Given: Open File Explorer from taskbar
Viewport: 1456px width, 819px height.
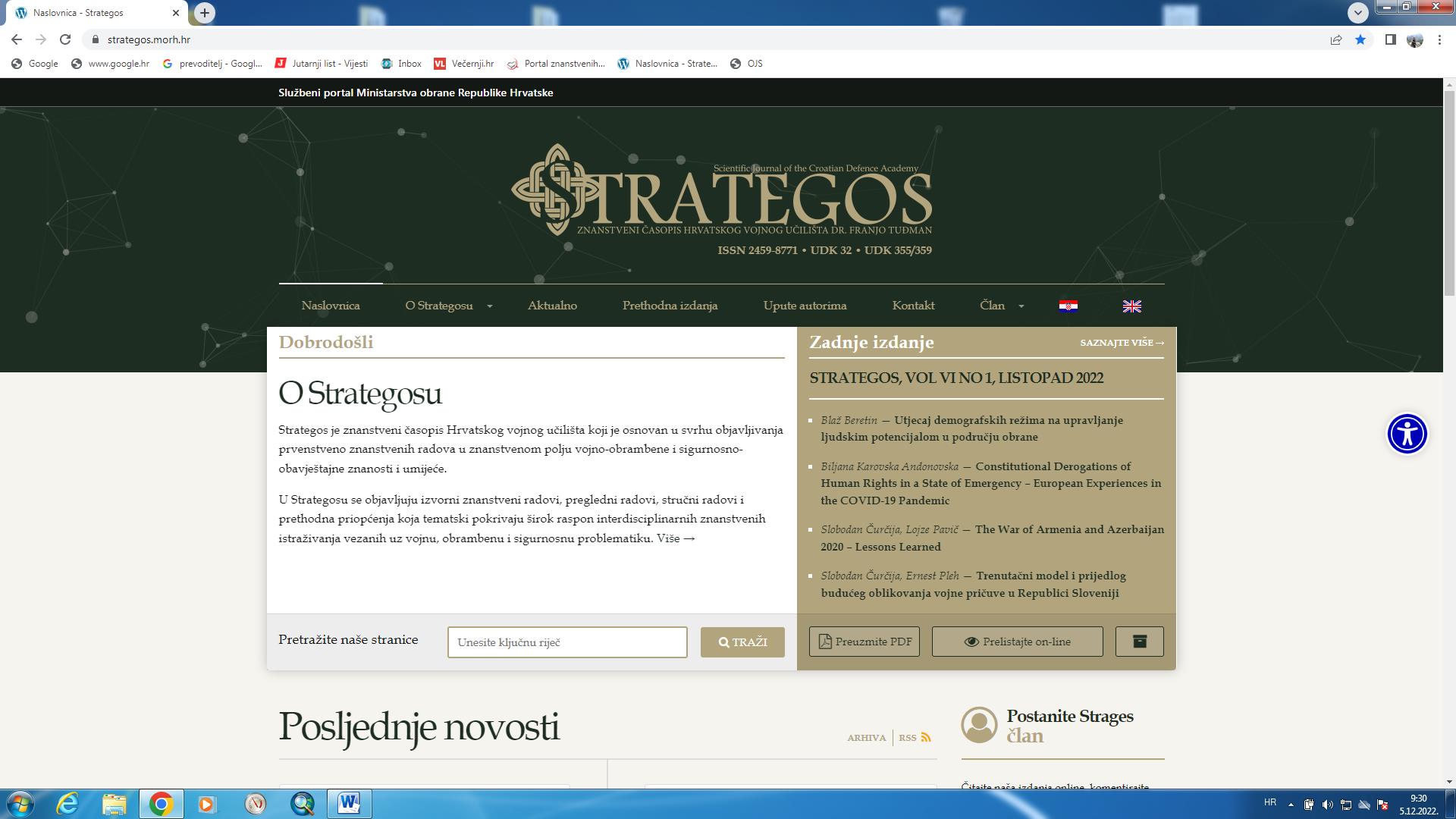Looking at the screenshot, I should [114, 804].
